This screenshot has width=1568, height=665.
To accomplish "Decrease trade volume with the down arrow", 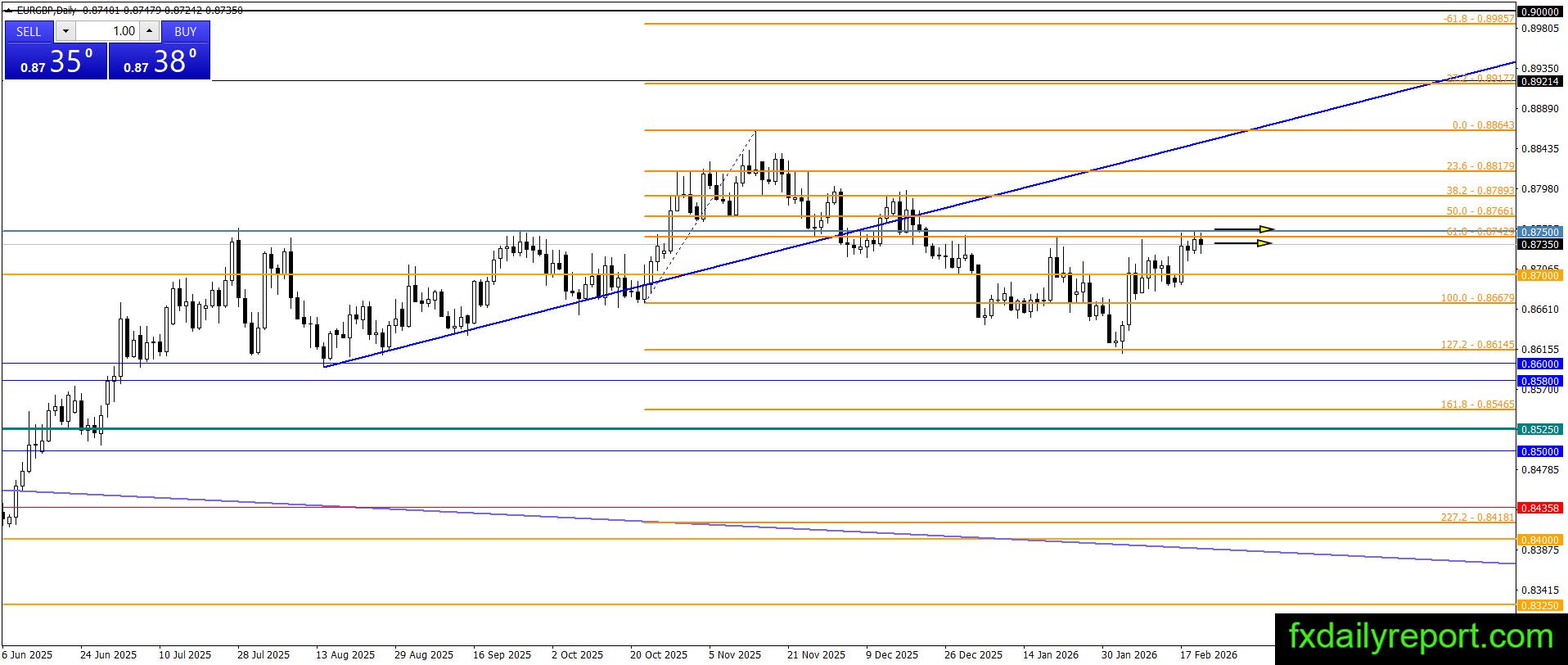I will [65, 31].
